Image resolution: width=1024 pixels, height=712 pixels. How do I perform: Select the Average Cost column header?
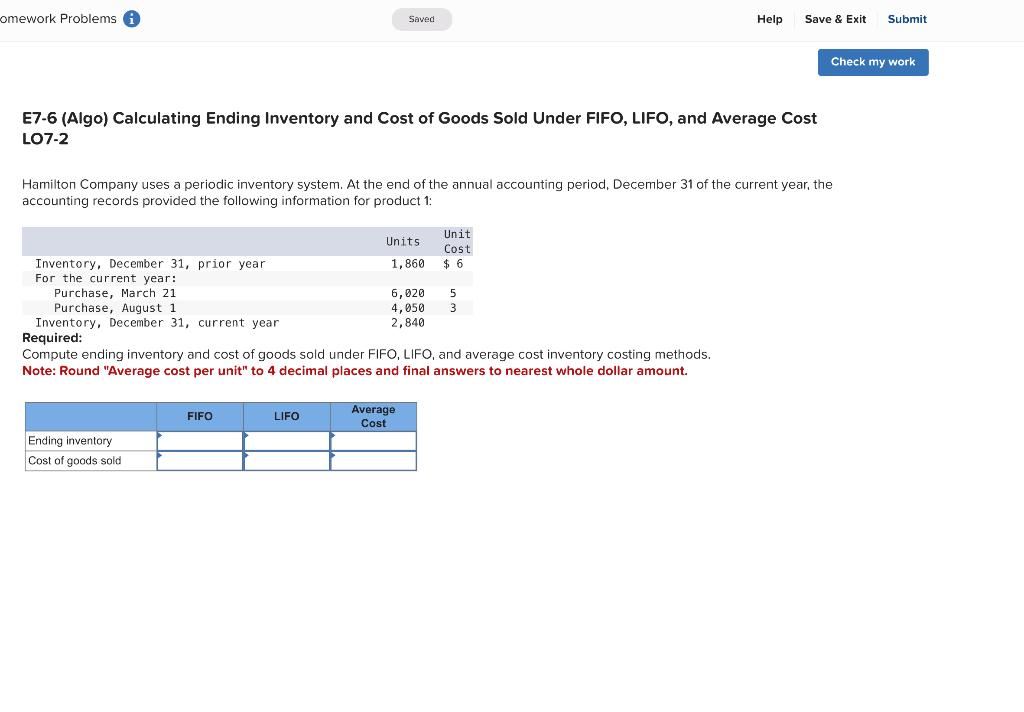coord(373,416)
